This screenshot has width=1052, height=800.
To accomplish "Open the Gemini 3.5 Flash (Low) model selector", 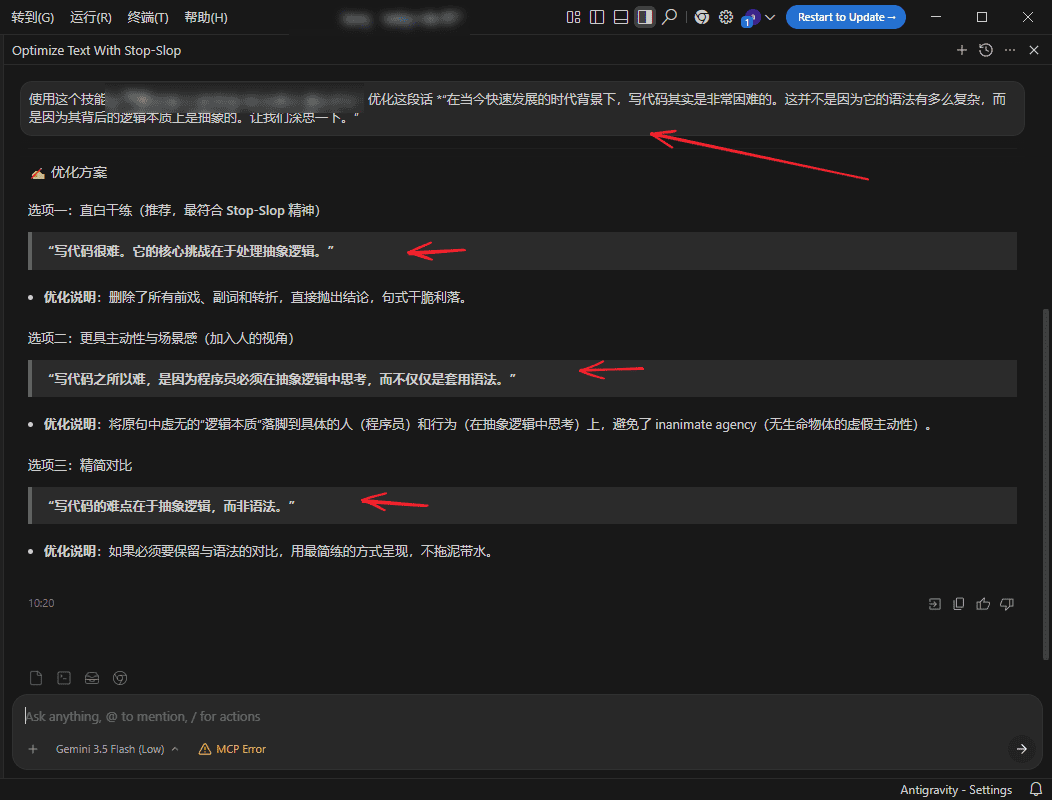I will point(117,749).
